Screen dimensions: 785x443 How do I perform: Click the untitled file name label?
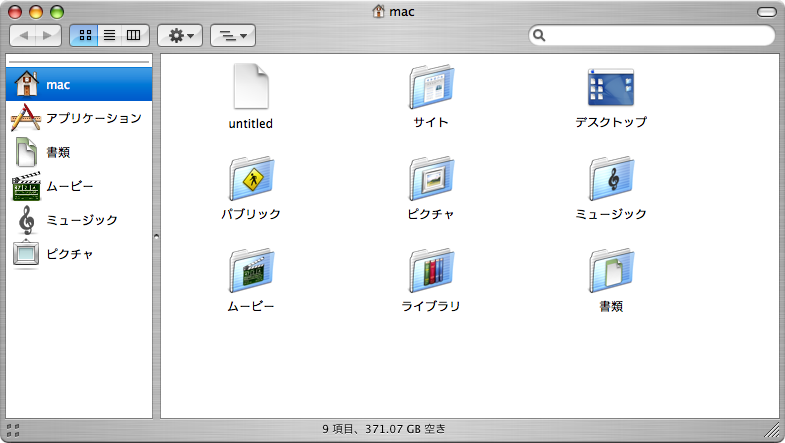251,124
